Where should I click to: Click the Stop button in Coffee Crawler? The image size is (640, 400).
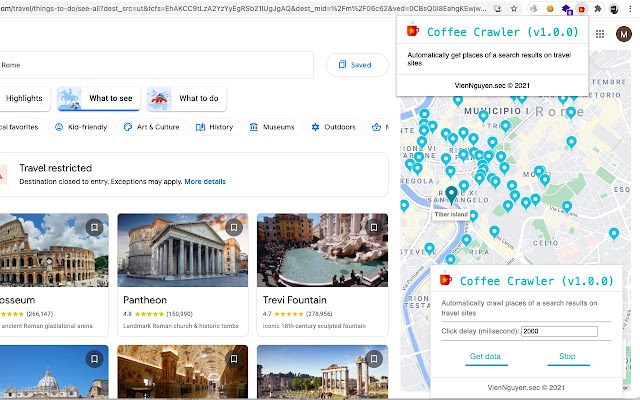[x=567, y=357]
